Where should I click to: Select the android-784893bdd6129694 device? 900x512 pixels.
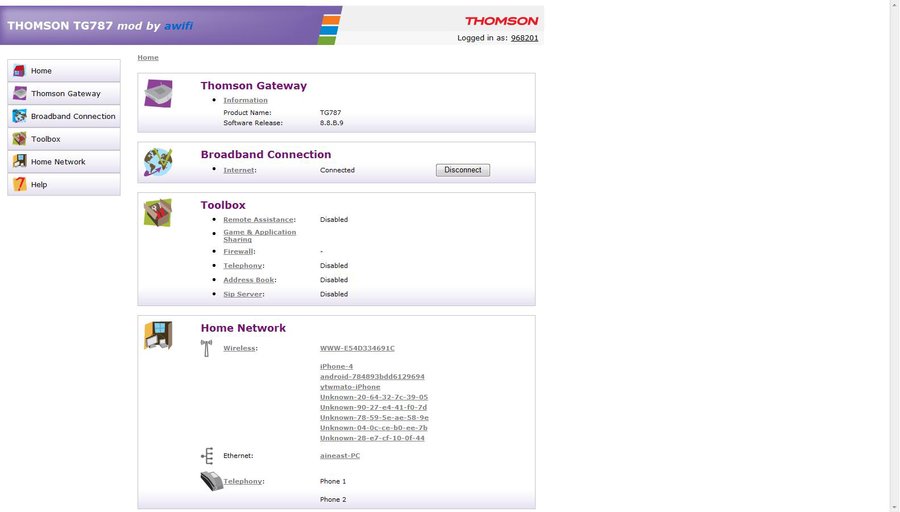pos(372,377)
